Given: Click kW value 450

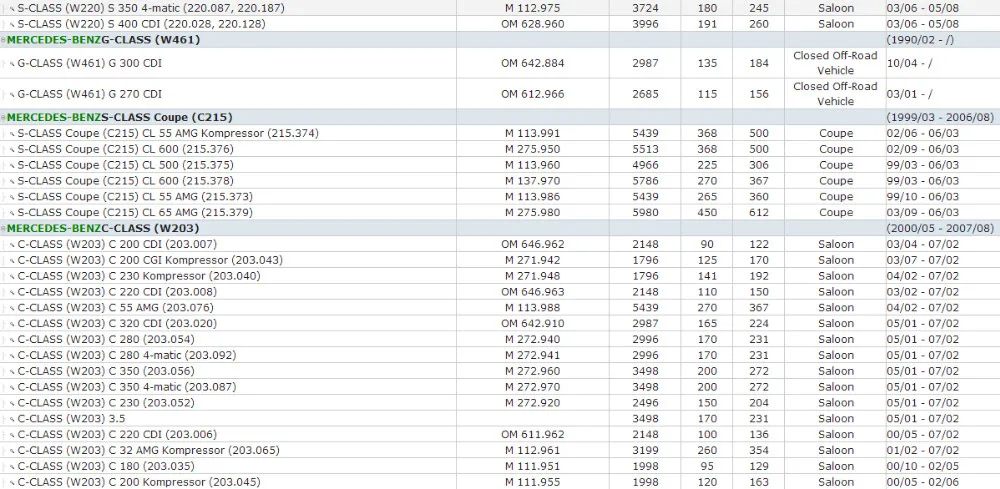Looking at the screenshot, I should [x=707, y=212].
